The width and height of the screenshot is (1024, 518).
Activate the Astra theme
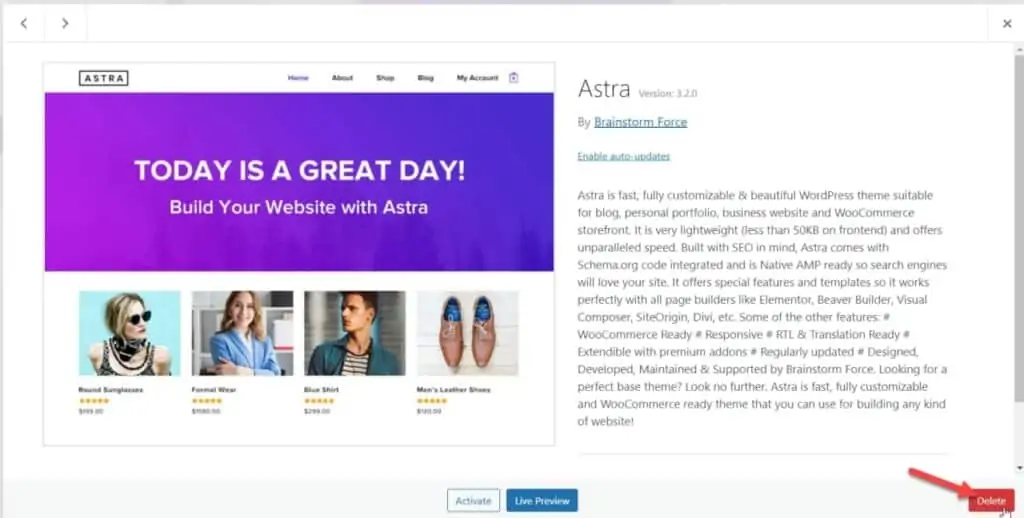coord(473,501)
